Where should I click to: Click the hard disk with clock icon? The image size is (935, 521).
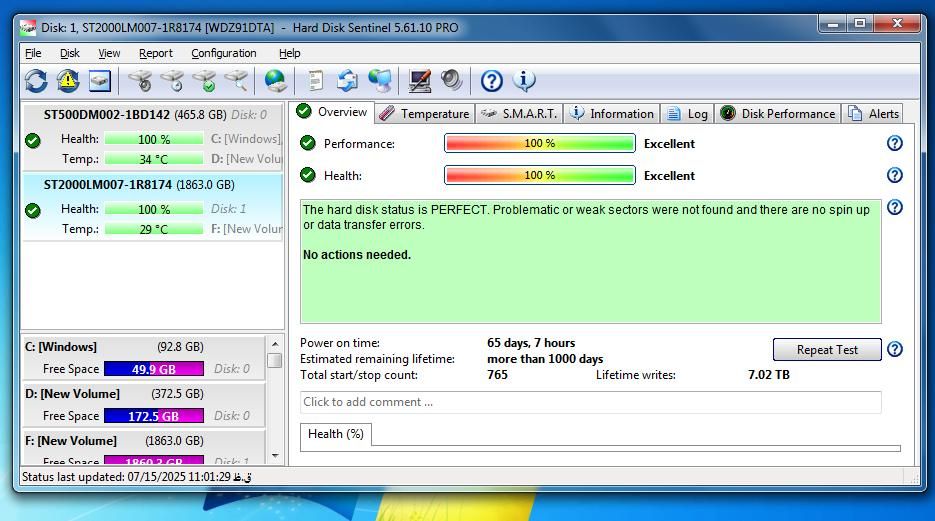(173, 80)
